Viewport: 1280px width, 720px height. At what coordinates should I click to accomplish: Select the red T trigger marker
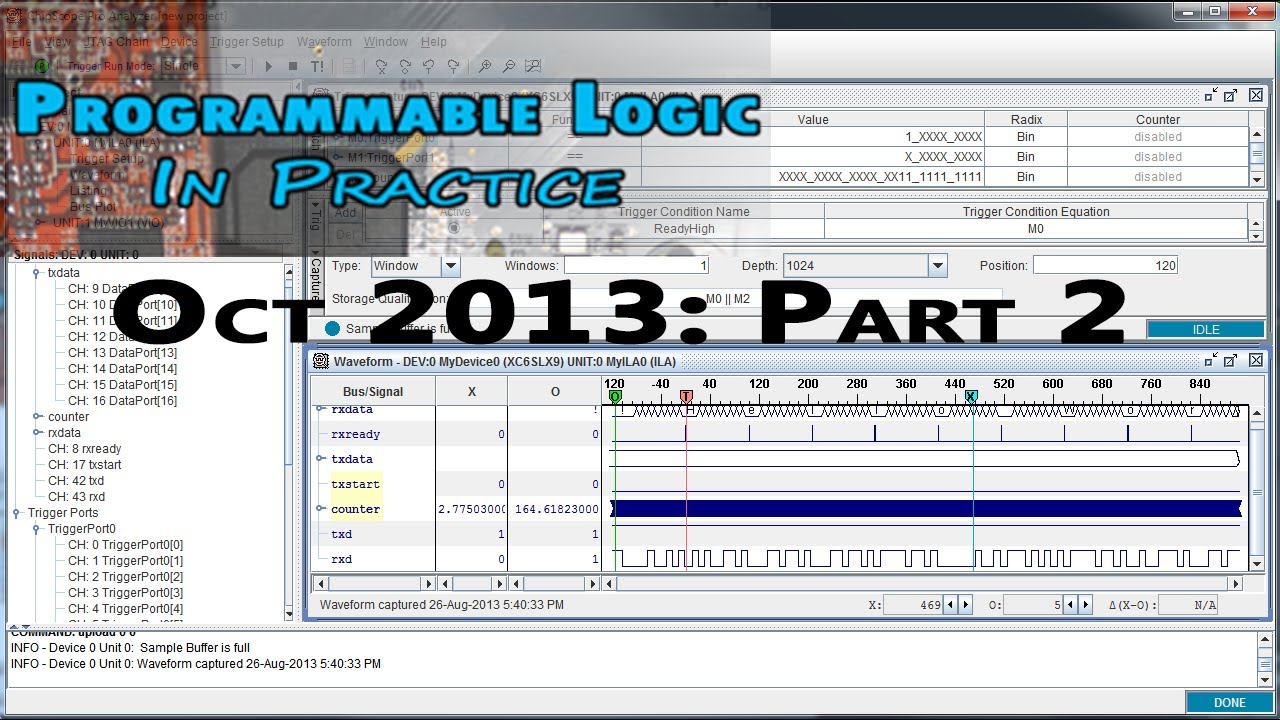click(686, 397)
